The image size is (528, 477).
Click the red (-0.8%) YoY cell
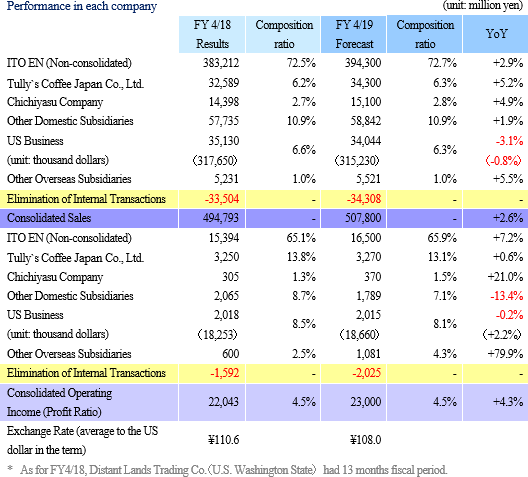click(x=504, y=161)
